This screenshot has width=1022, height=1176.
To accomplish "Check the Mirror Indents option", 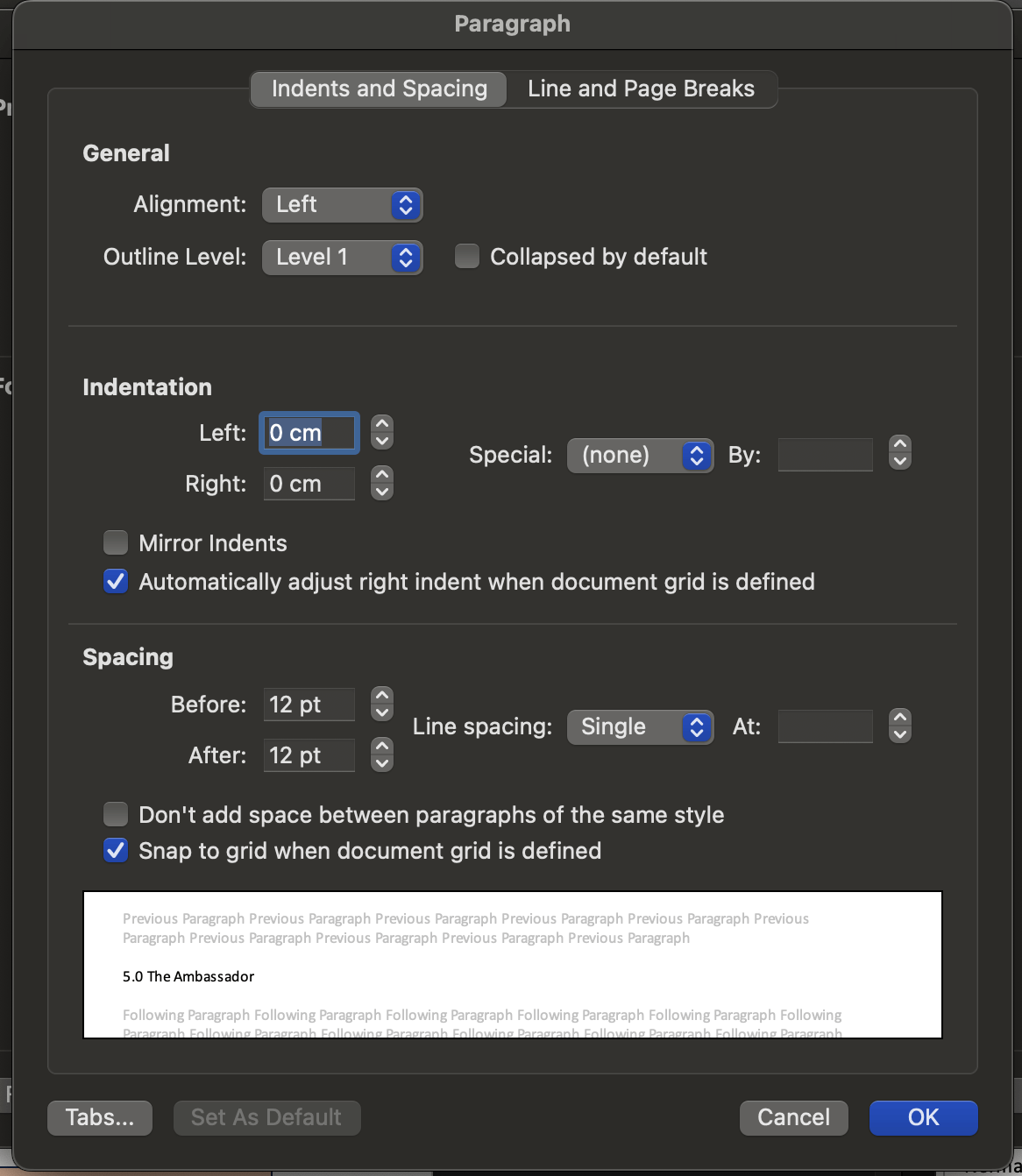I will [x=116, y=543].
